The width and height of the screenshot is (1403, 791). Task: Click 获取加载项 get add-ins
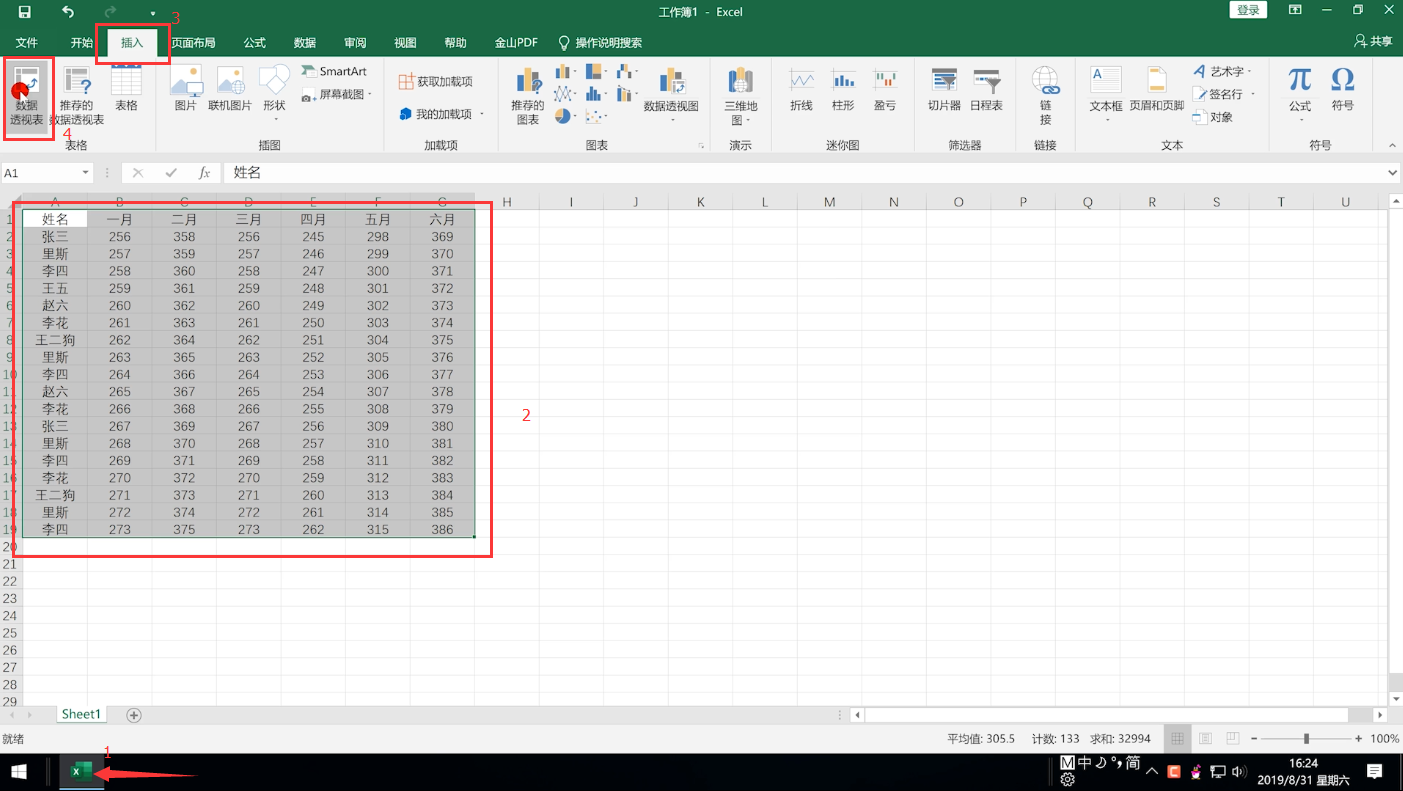pos(436,81)
